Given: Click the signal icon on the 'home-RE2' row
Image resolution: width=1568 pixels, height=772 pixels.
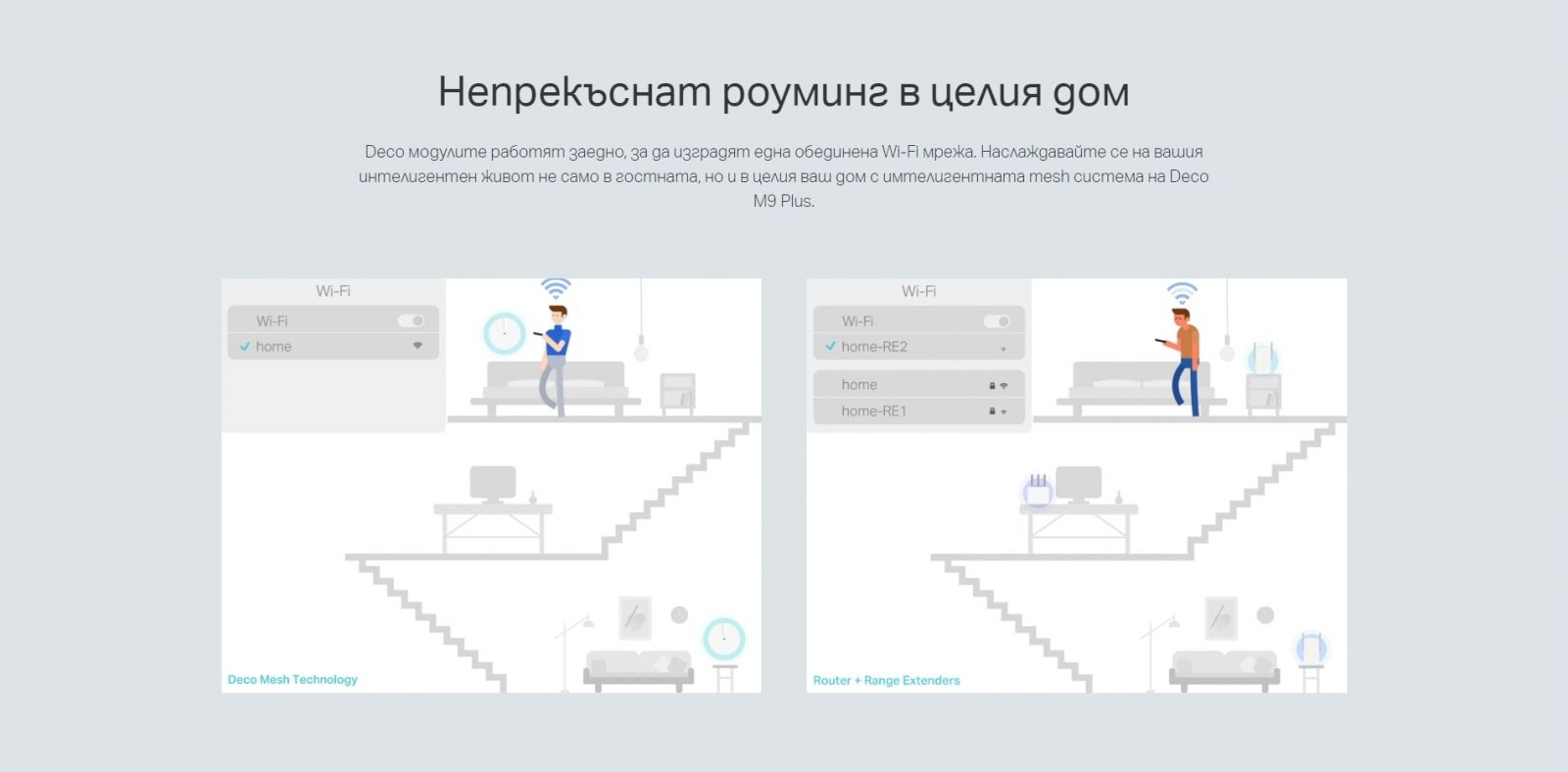Looking at the screenshot, I should tap(1004, 348).
